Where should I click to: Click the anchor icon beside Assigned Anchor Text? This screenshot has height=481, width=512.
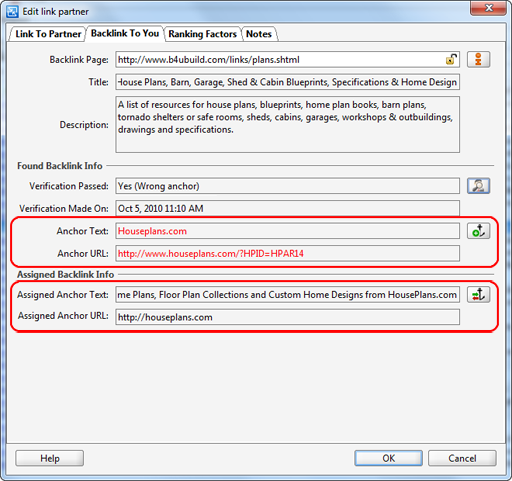pos(478,294)
